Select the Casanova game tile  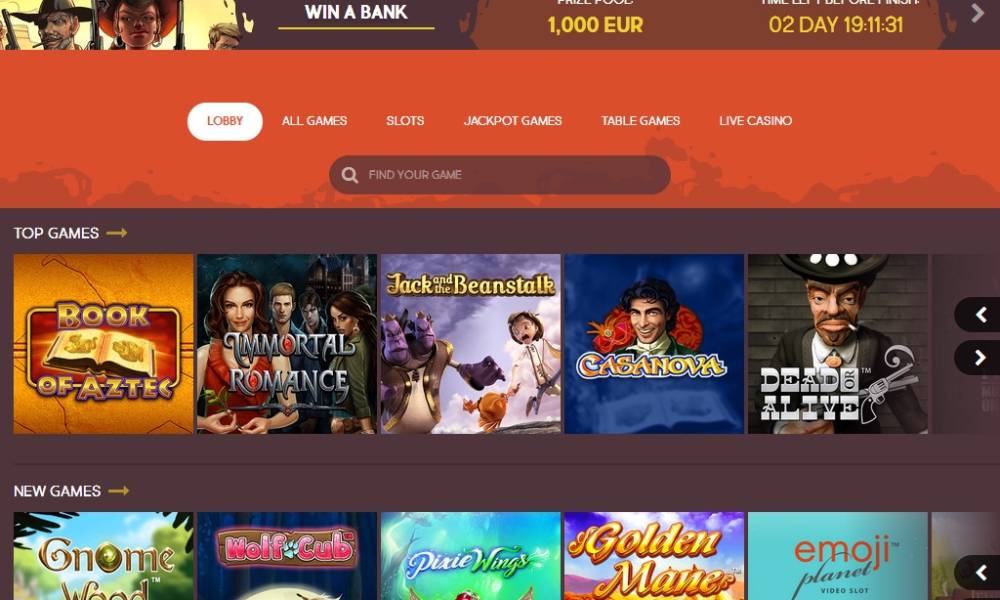[654, 344]
